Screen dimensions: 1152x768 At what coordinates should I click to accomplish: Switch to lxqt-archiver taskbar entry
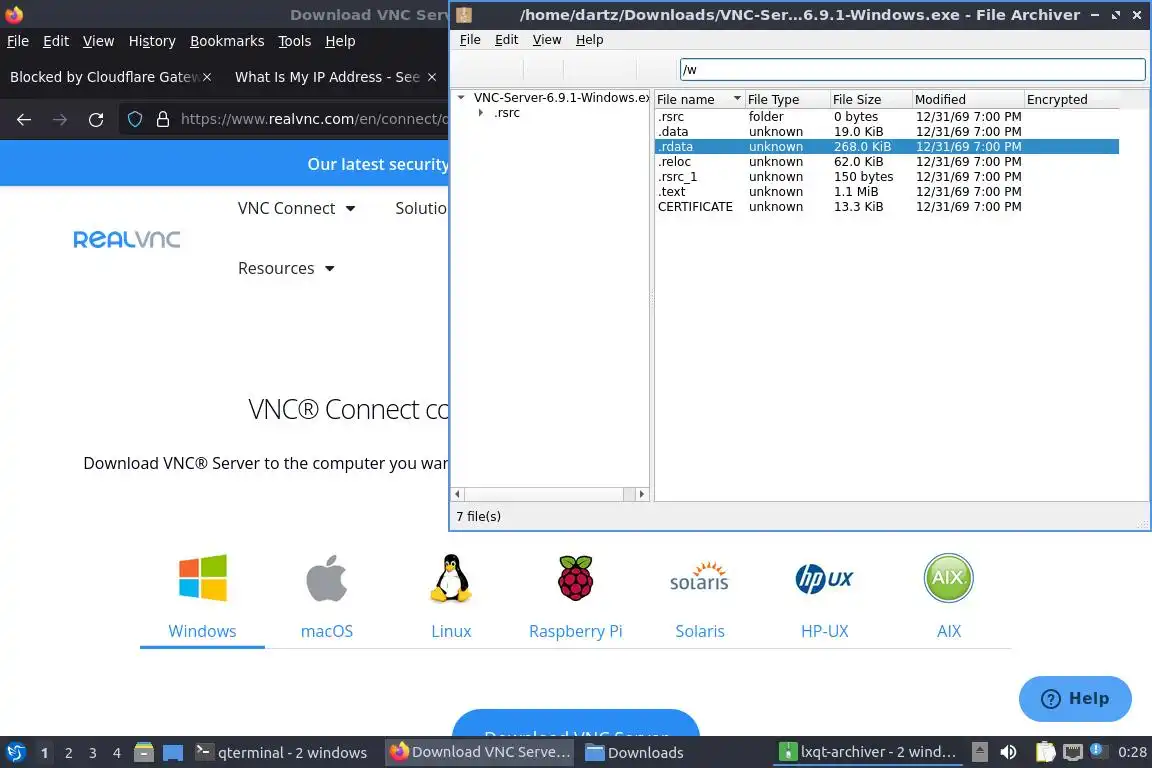(x=868, y=753)
